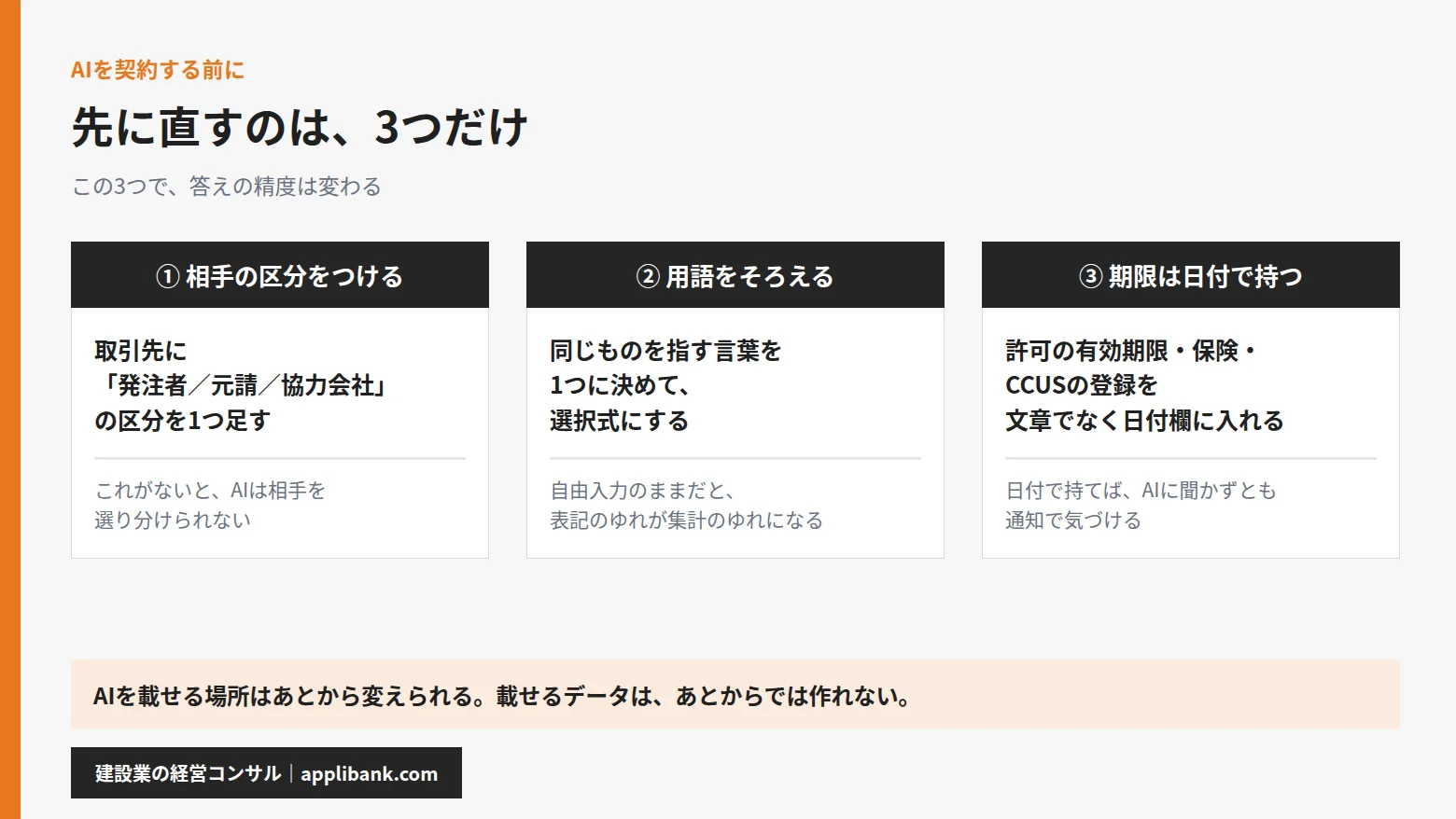Click the note '日付で持てば、AIに聞かずとも'
The image size is (1456, 819).
tap(1141, 490)
